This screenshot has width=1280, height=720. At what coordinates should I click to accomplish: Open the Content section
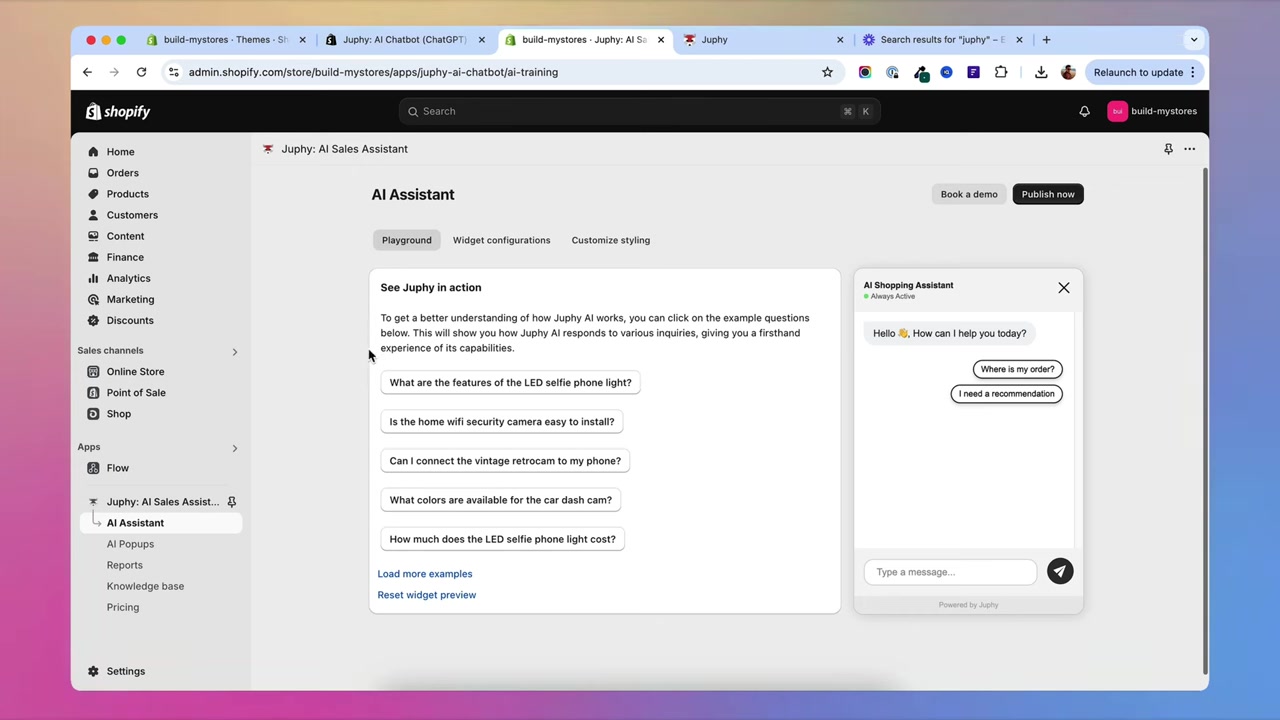tap(125, 236)
